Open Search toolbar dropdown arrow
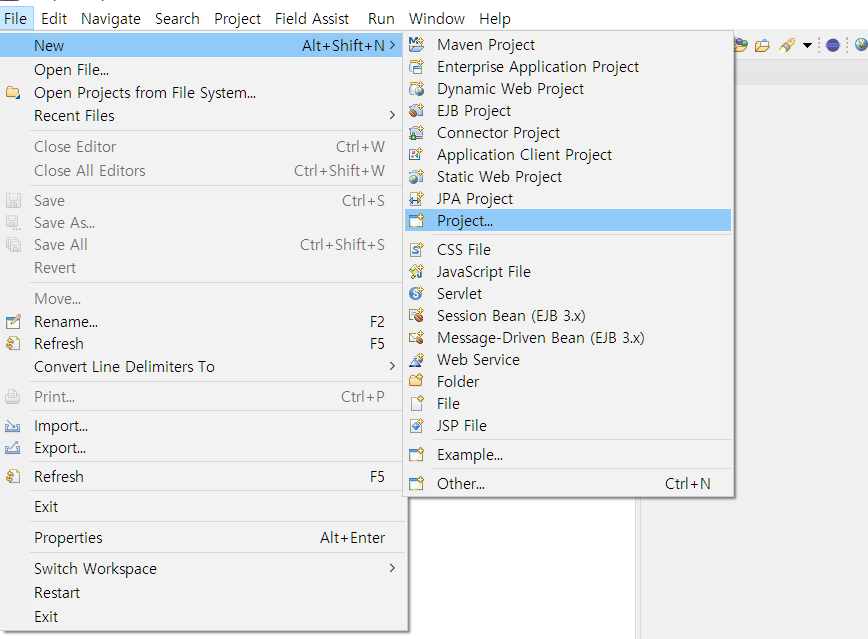Screen dimensions: 868x639 pyautogui.click(x=808, y=45)
